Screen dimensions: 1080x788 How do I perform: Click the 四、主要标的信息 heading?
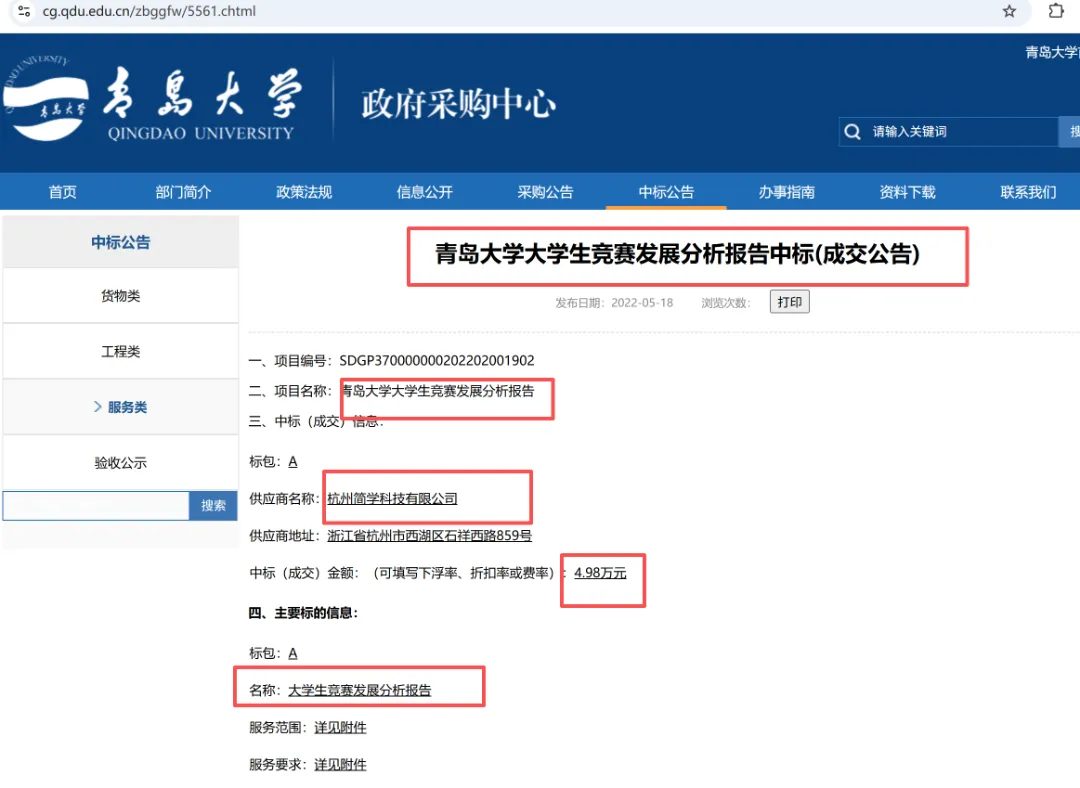click(x=304, y=612)
